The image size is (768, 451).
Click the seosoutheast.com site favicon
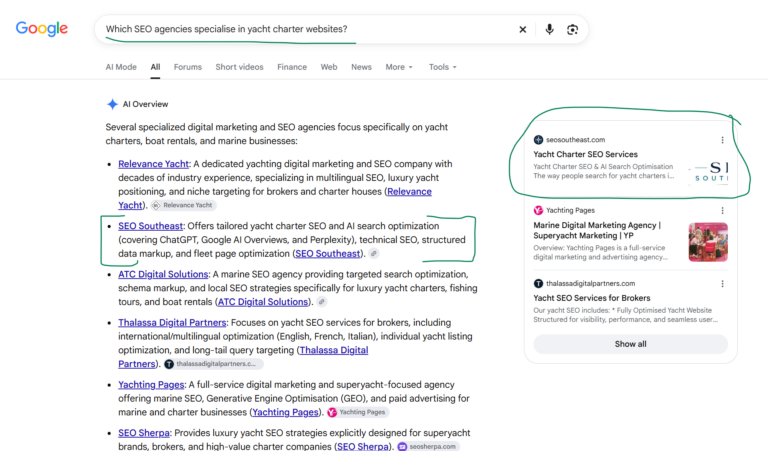(x=538, y=140)
